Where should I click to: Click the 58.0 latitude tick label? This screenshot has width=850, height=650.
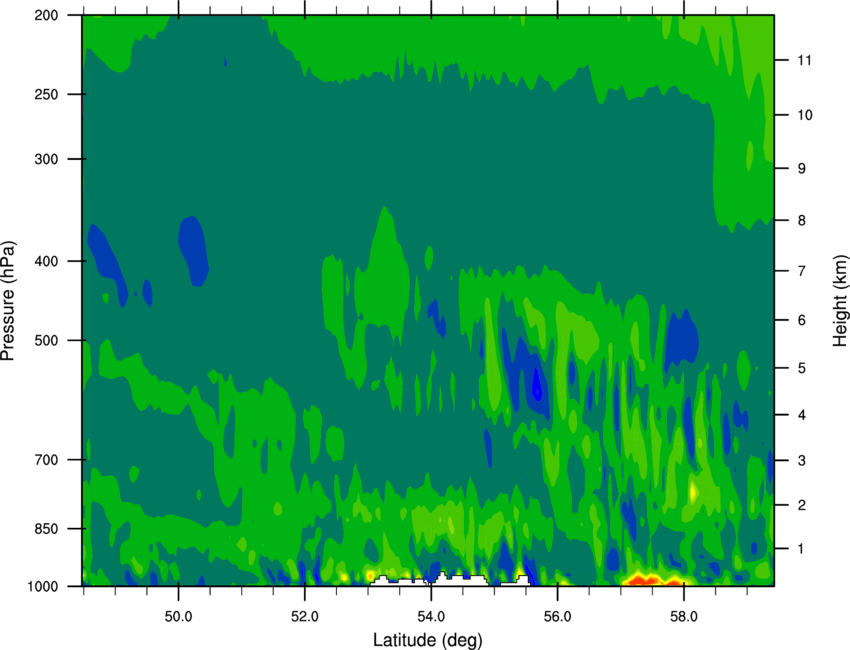[684, 617]
